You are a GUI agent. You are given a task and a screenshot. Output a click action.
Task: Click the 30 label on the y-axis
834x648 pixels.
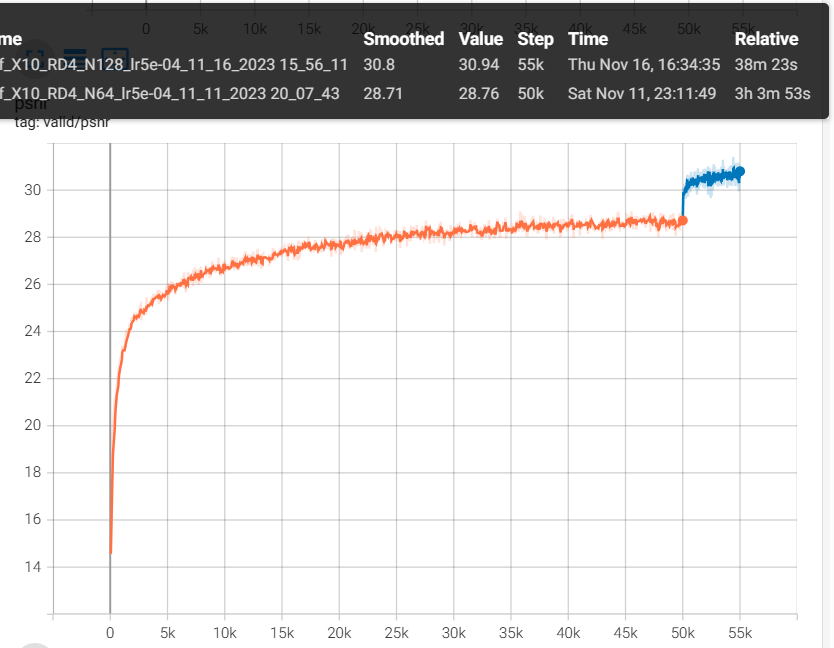34,190
